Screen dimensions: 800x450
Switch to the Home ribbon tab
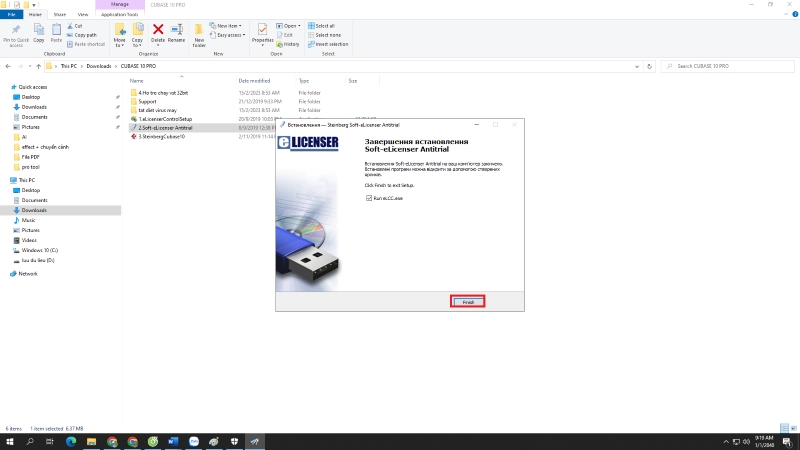tap(35, 14)
